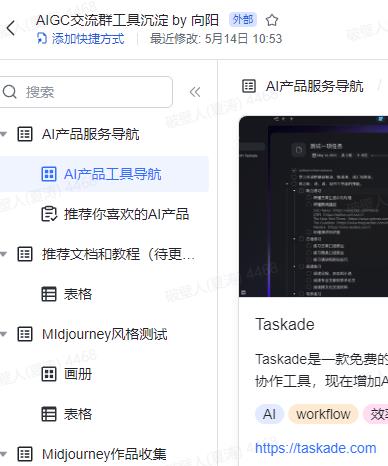This screenshot has height=466, width=388.
Task: Collapse the sidebar with double chevron
Action: [x=195, y=92]
